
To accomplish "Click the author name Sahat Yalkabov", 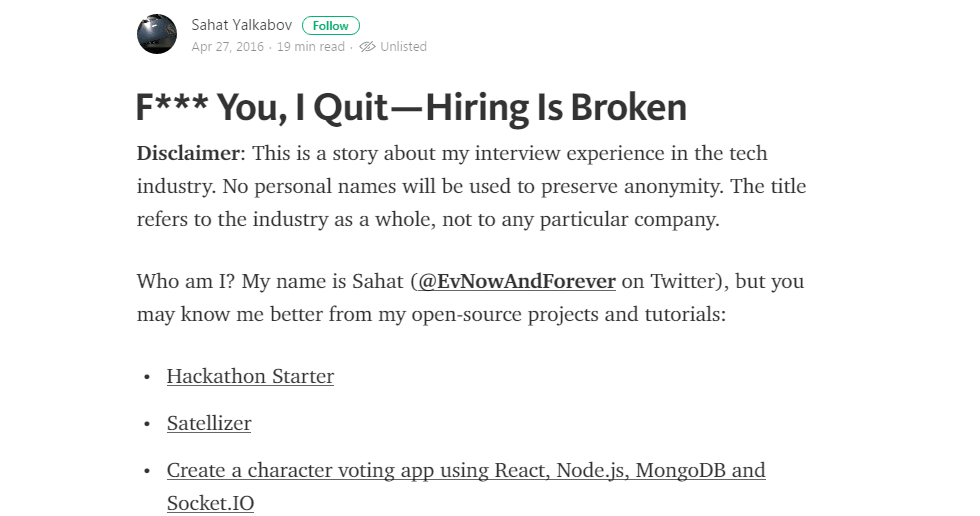I will point(242,25).
